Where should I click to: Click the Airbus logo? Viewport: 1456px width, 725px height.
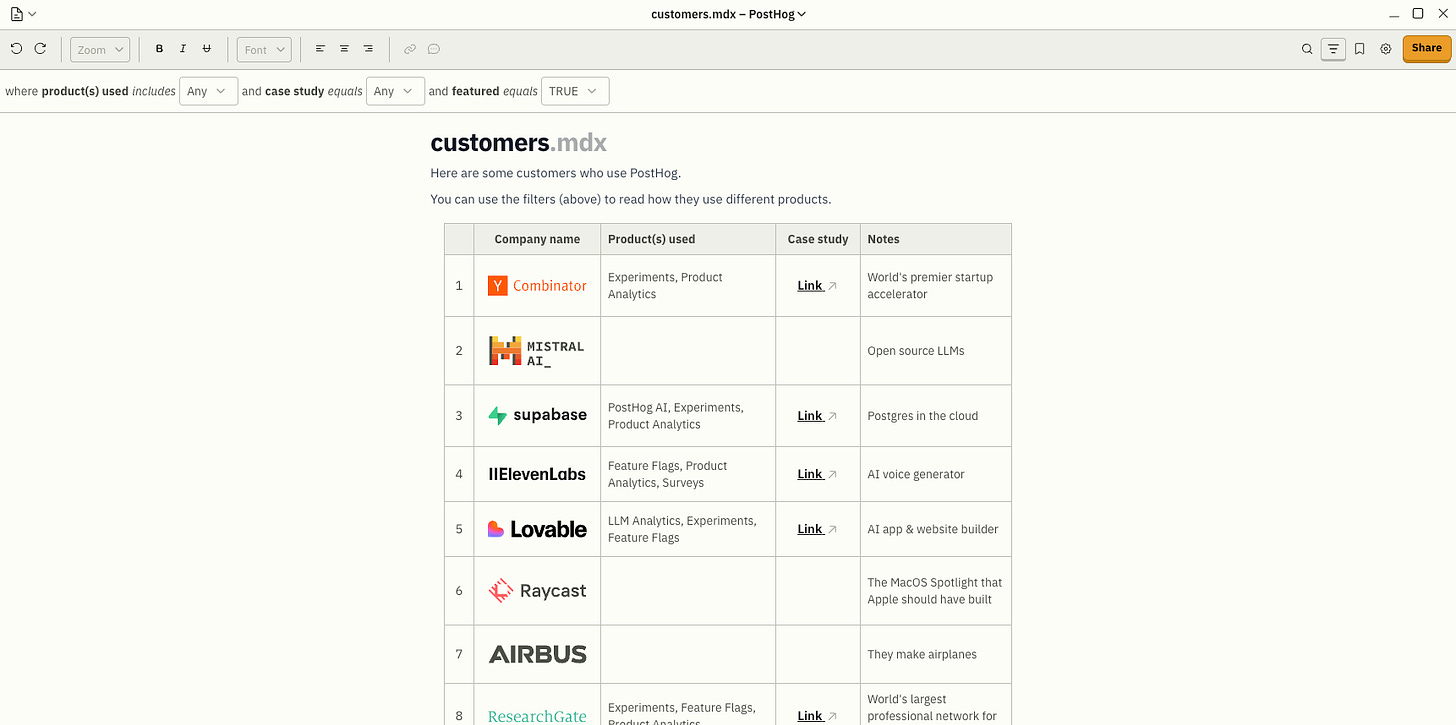537,654
